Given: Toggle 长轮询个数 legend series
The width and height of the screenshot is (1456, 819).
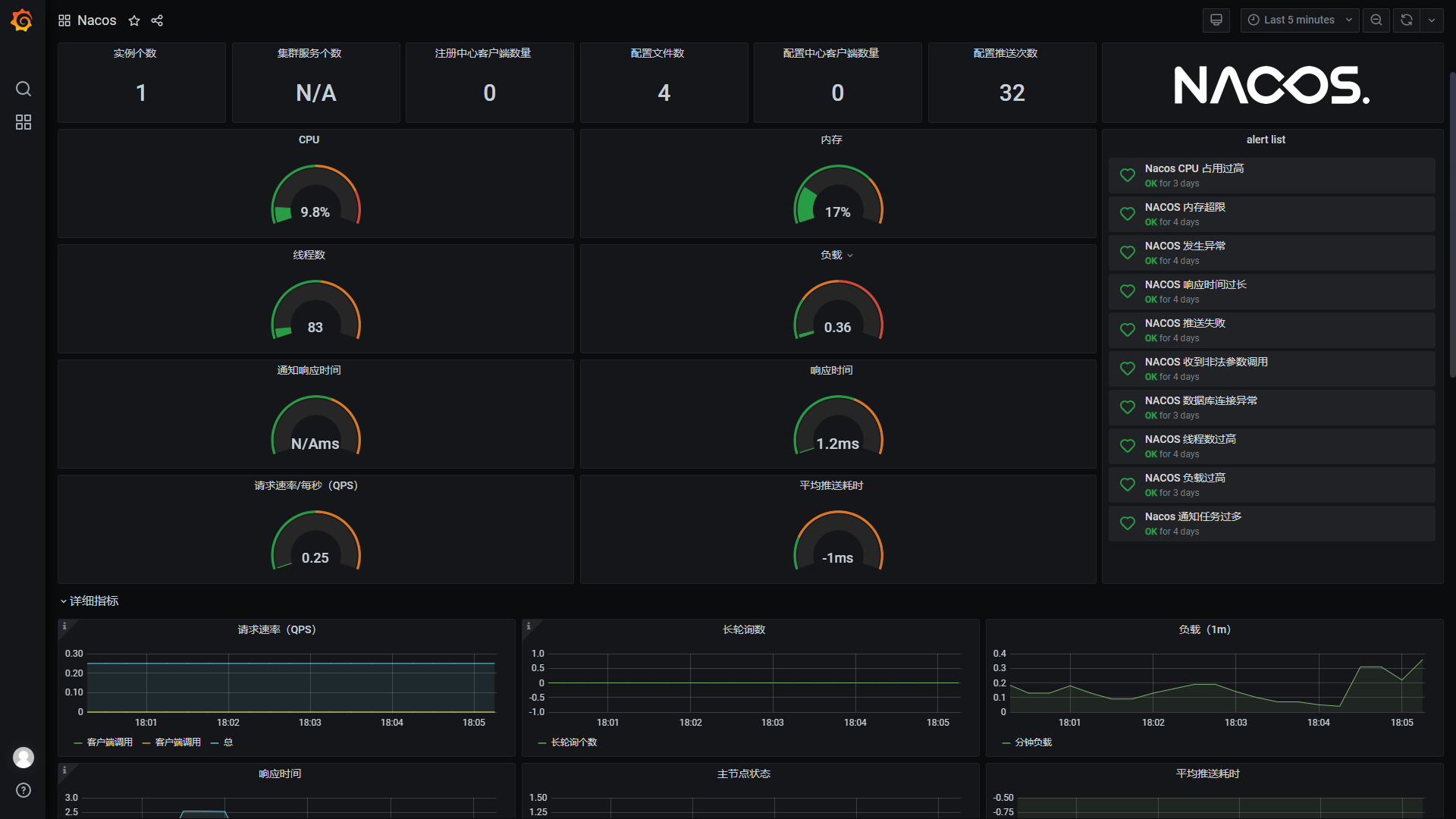Looking at the screenshot, I should [573, 742].
